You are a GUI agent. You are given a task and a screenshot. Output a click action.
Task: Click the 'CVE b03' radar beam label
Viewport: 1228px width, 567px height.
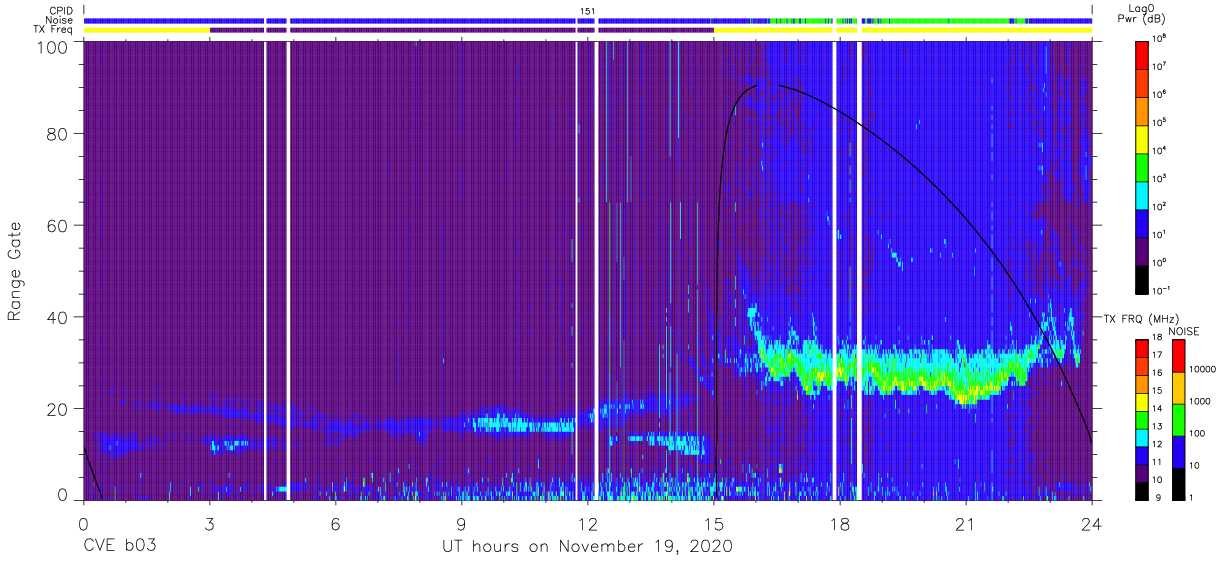click(119, 547)
